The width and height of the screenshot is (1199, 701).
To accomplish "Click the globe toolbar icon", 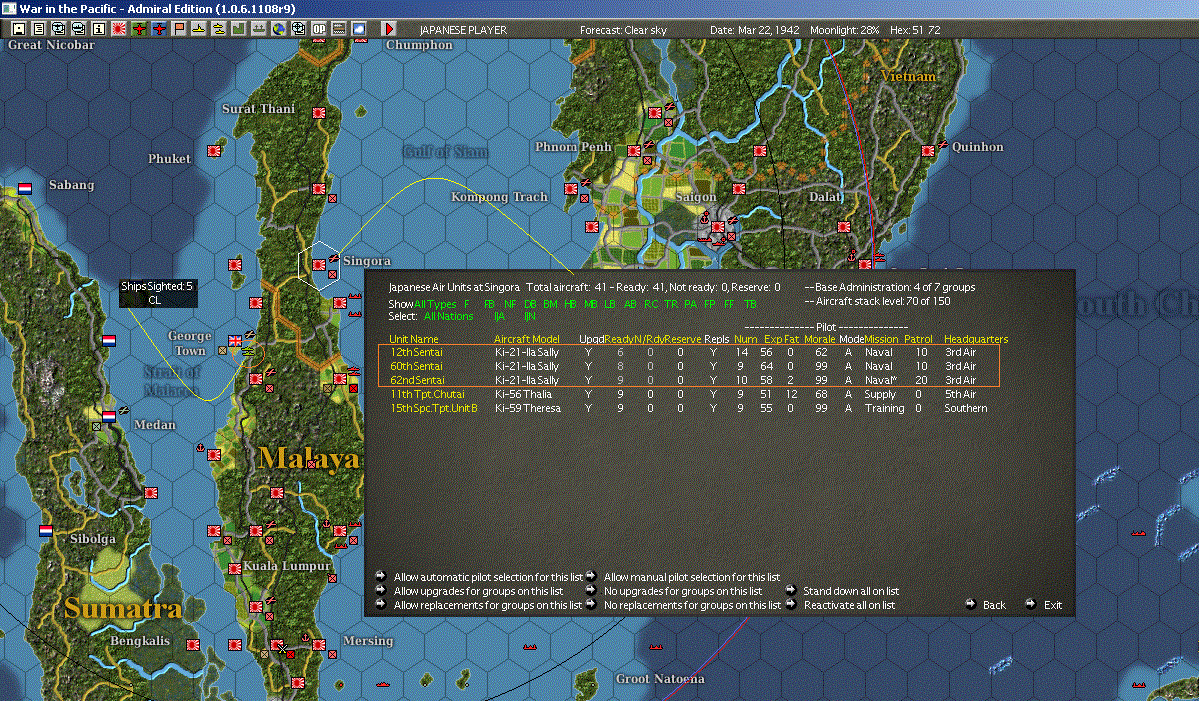I will click(x=279, y=29).
